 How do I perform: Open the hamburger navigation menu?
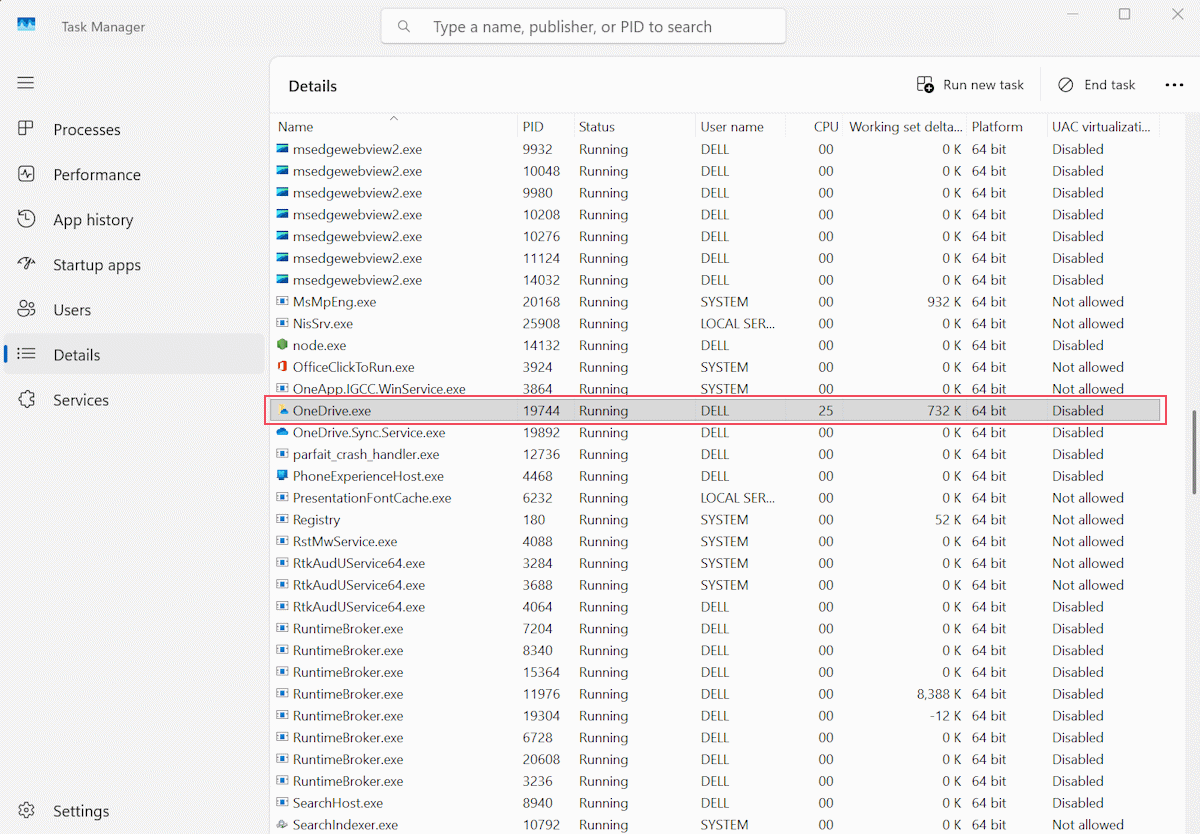pos(26,83)
